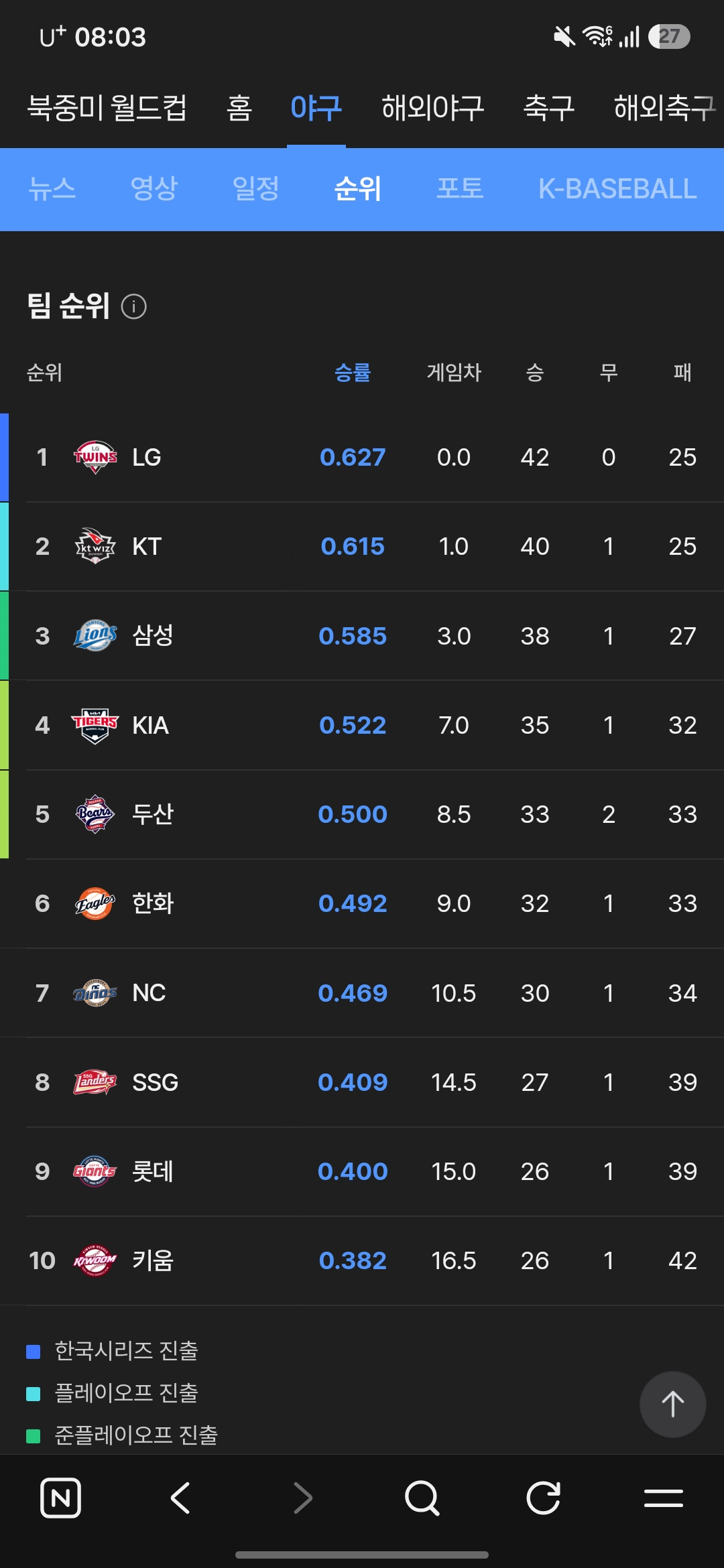The width and height of the screenshot is (724, 1568).
Task: Go back with the left arrow
Action: coord(181,1498)
